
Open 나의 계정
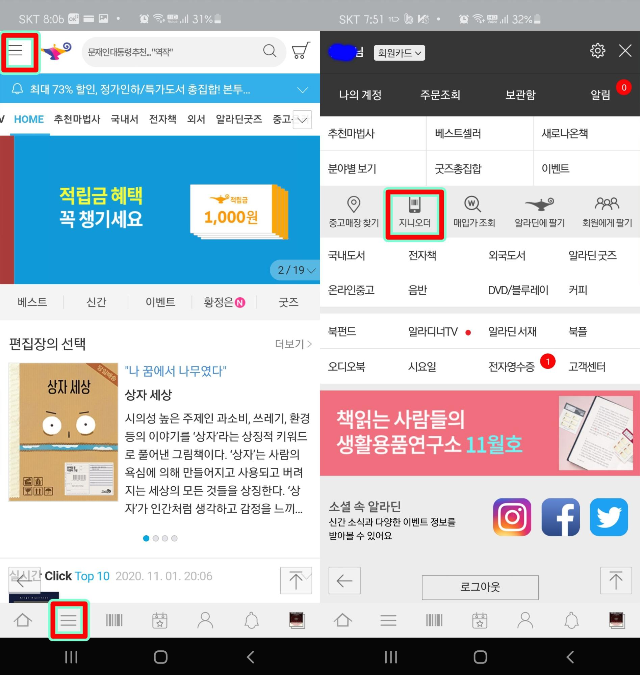coord(360,95)
